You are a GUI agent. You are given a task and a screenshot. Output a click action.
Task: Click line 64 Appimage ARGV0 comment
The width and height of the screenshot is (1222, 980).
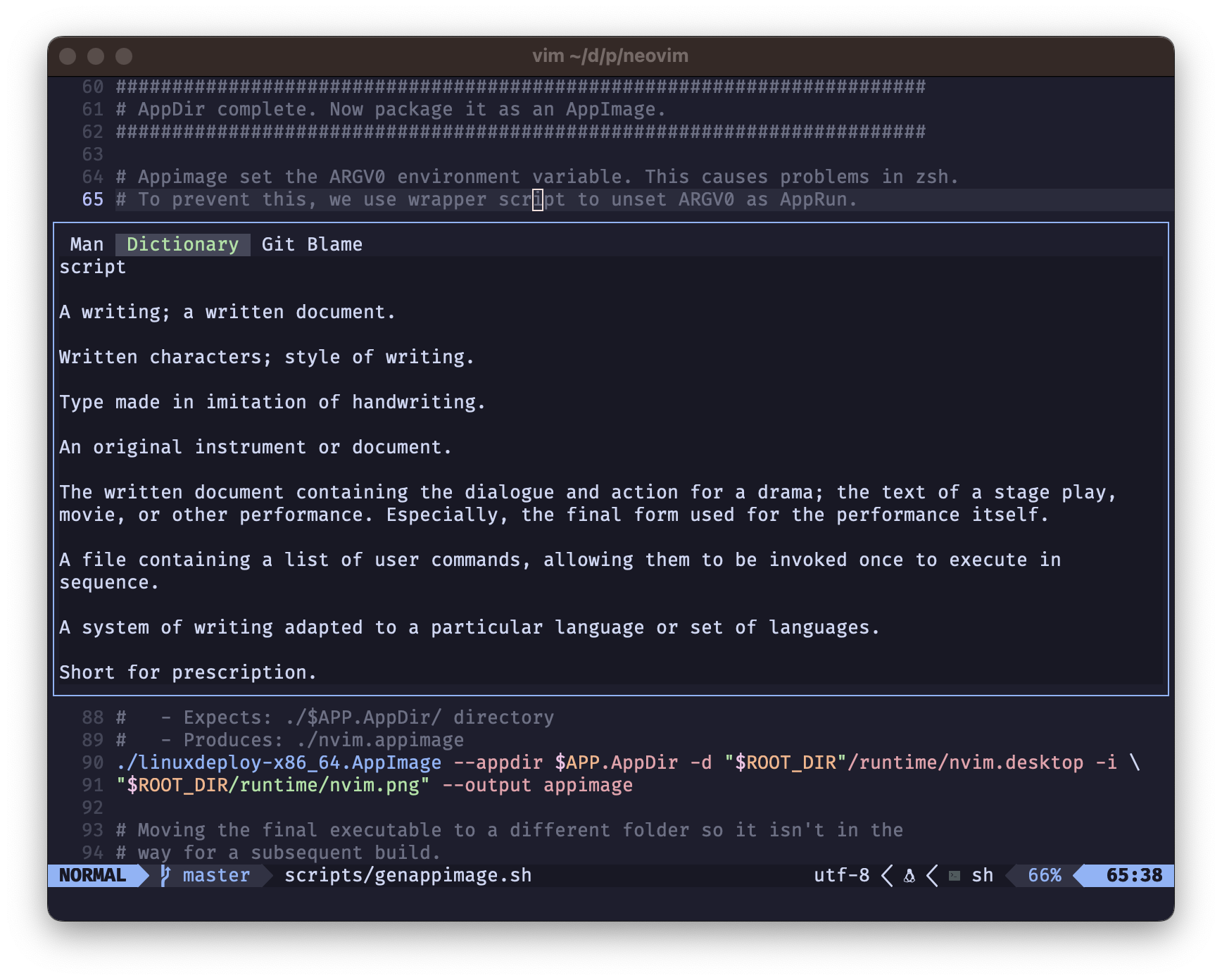pos(537,177)
